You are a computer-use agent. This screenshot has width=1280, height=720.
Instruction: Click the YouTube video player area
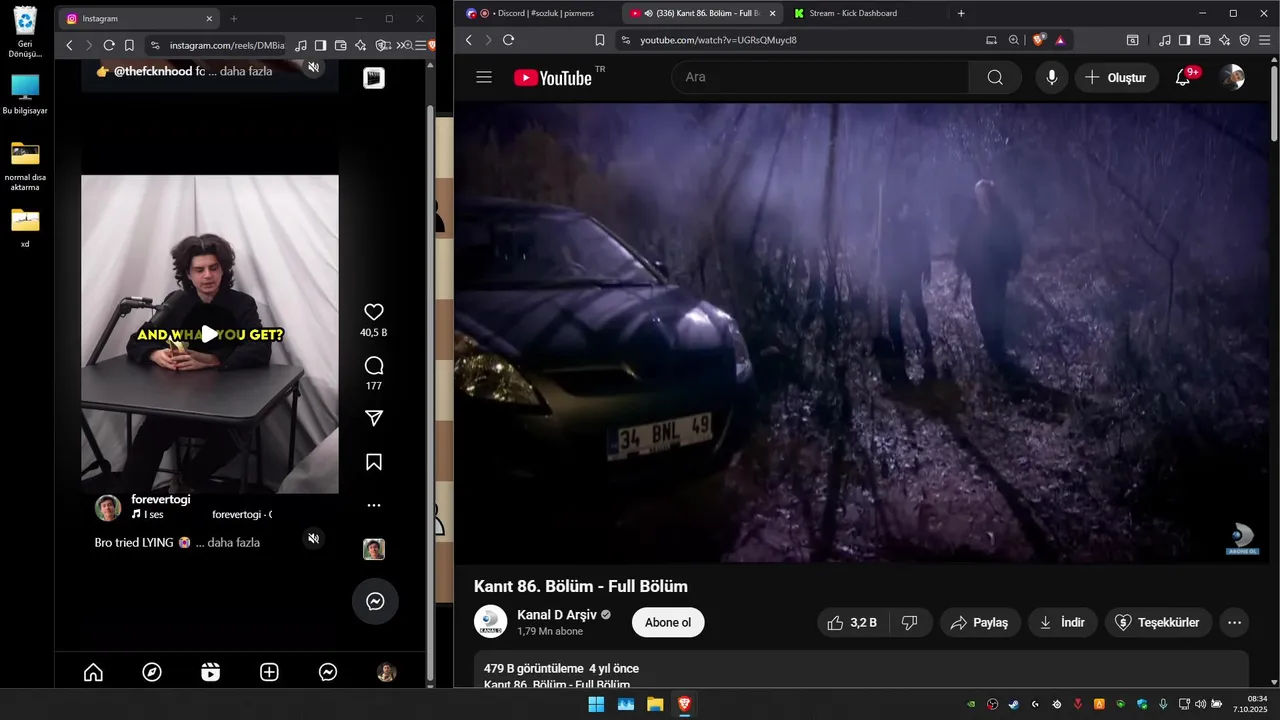tap(861, 332)
